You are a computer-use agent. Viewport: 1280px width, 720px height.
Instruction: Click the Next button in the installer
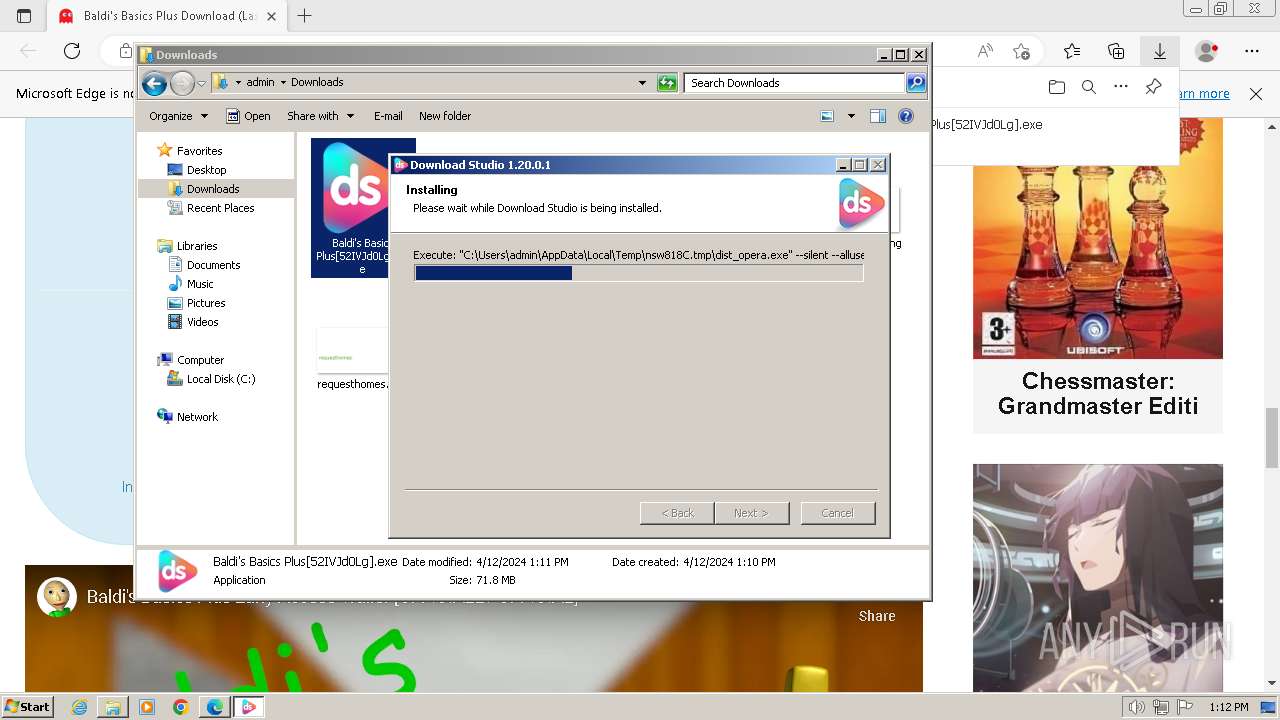[x=751, y=513]
